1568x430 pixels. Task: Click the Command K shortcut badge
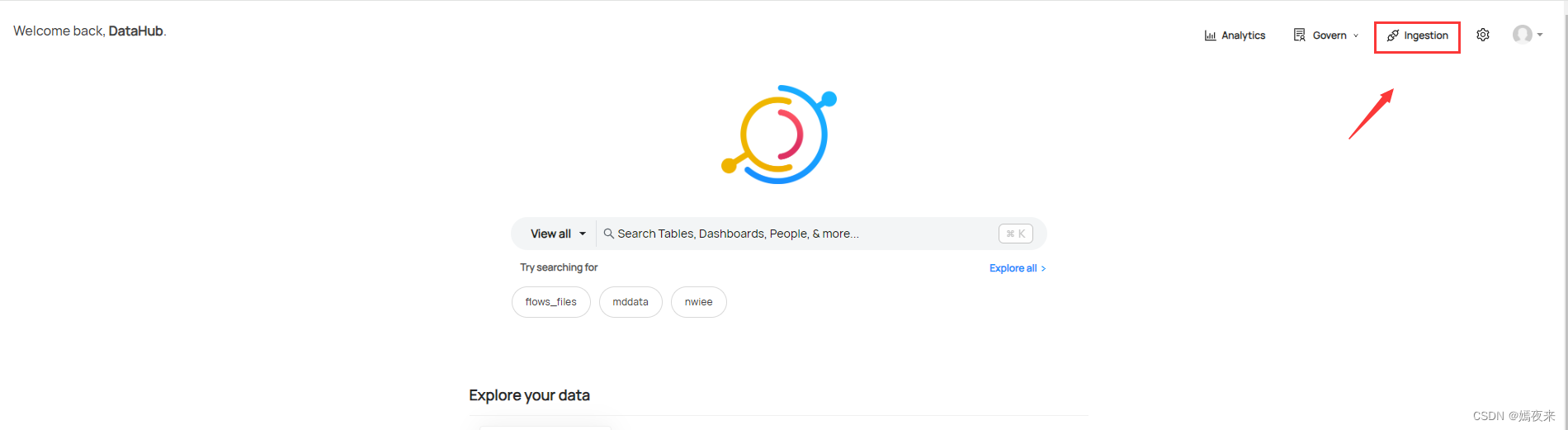click(1016, 234)
